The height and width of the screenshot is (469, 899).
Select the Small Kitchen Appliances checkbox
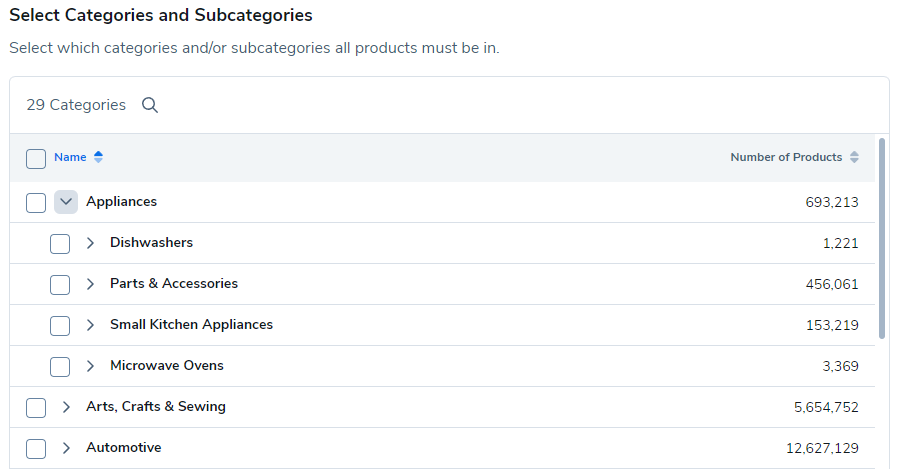(60, 325)
